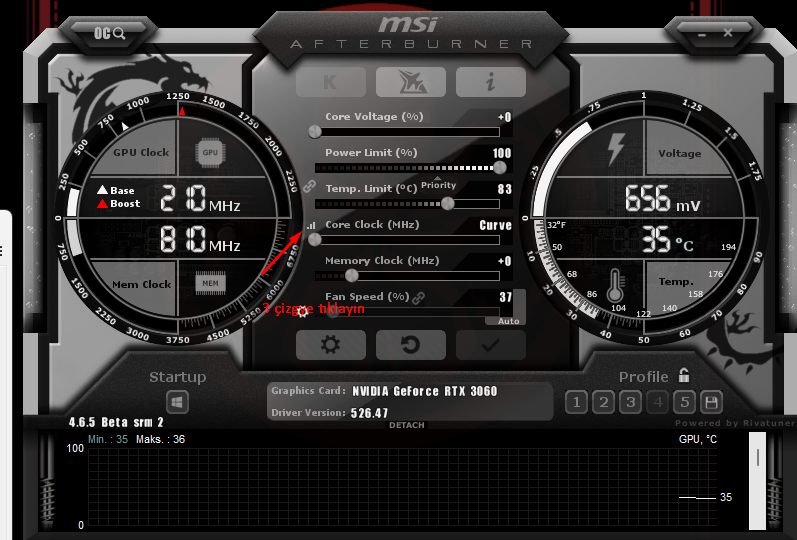Select profile slot 5
This screenshot has width=797, height=540.
[685, 403]
